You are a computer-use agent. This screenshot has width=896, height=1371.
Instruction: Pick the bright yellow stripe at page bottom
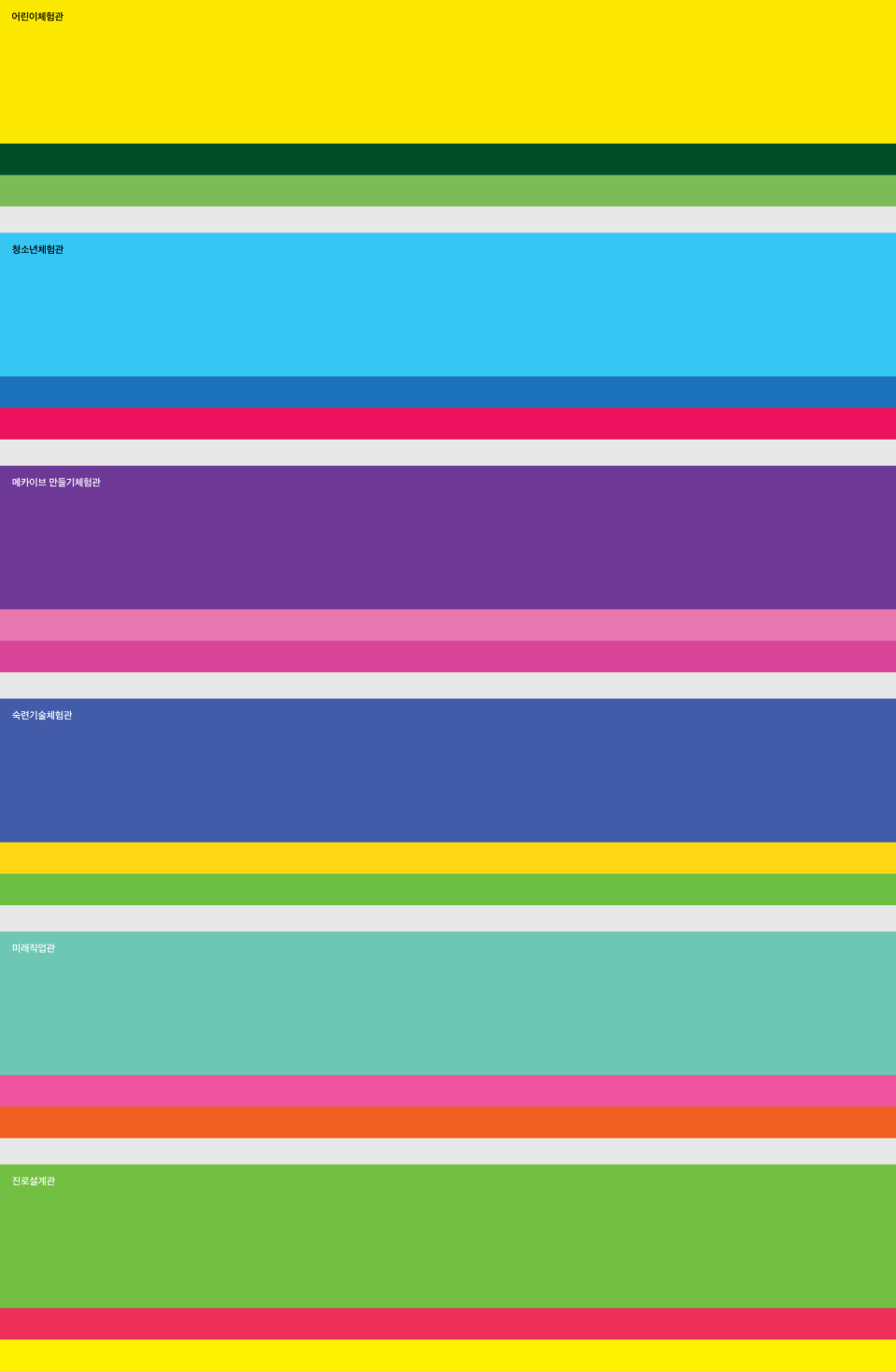448,1355
